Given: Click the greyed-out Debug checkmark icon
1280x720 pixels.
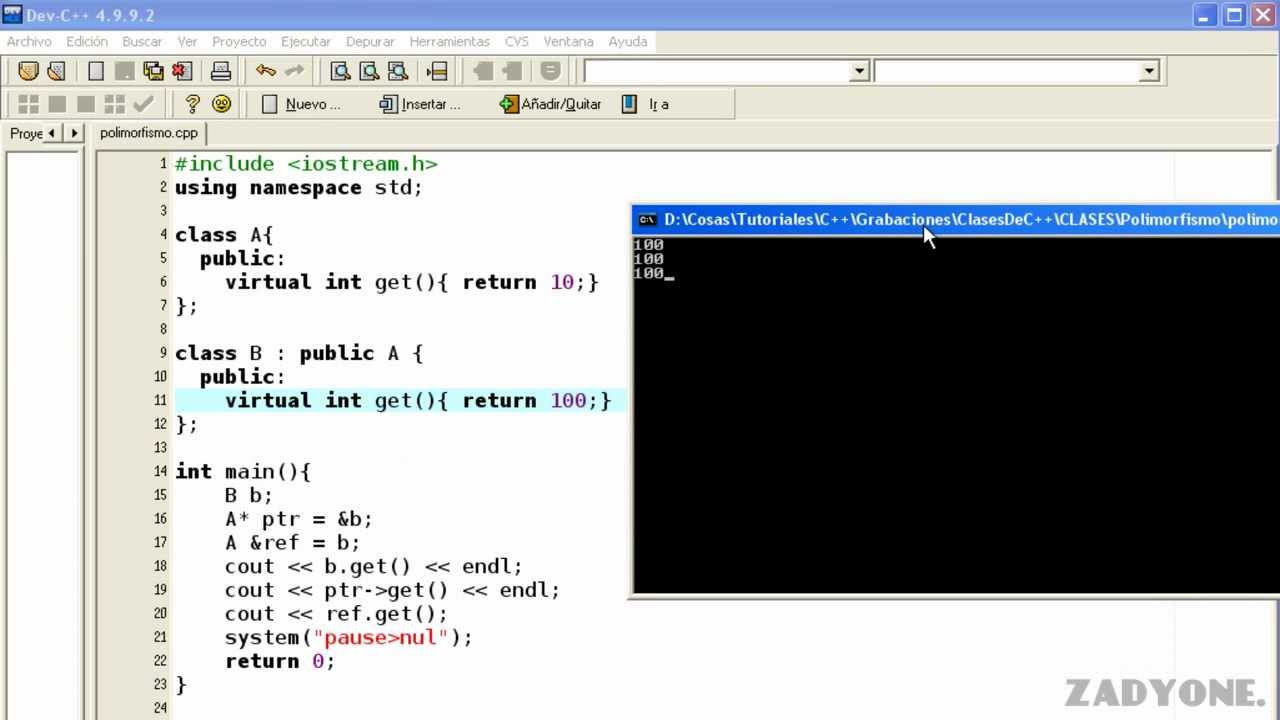Looking at the screenshot, I should pos(143,104).
